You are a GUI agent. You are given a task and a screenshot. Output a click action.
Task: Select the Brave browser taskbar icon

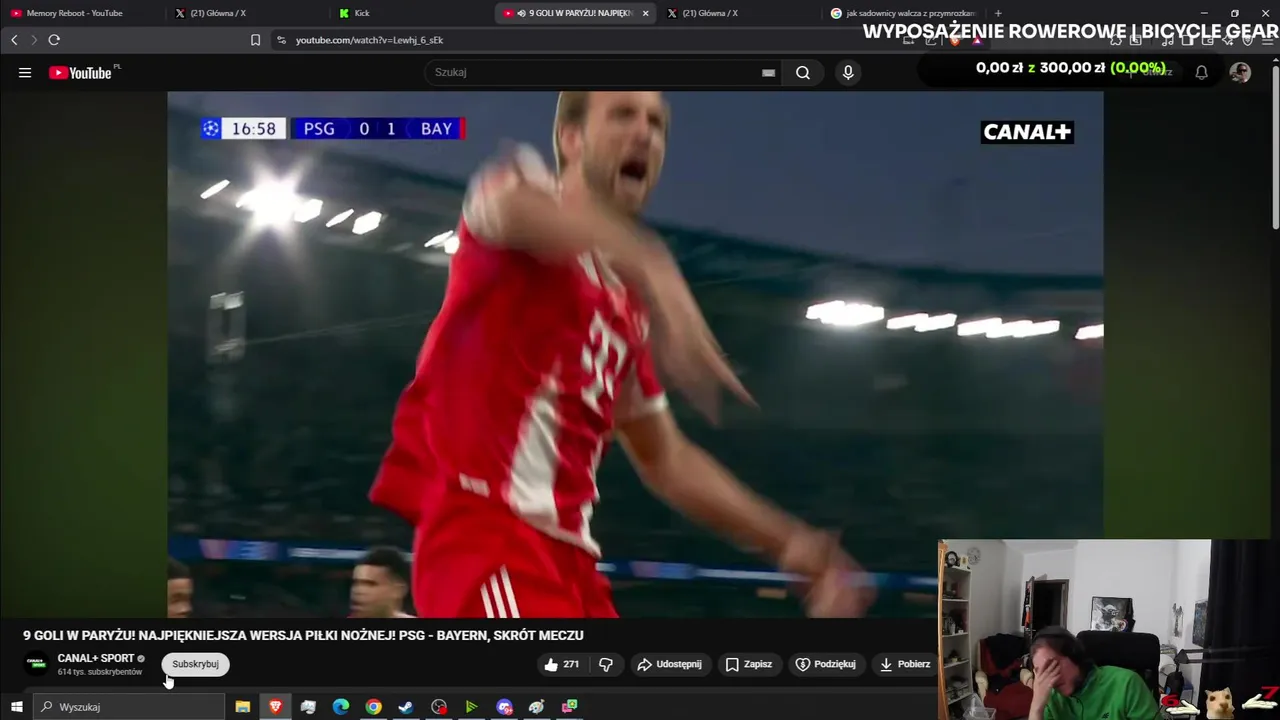(275, 707)
